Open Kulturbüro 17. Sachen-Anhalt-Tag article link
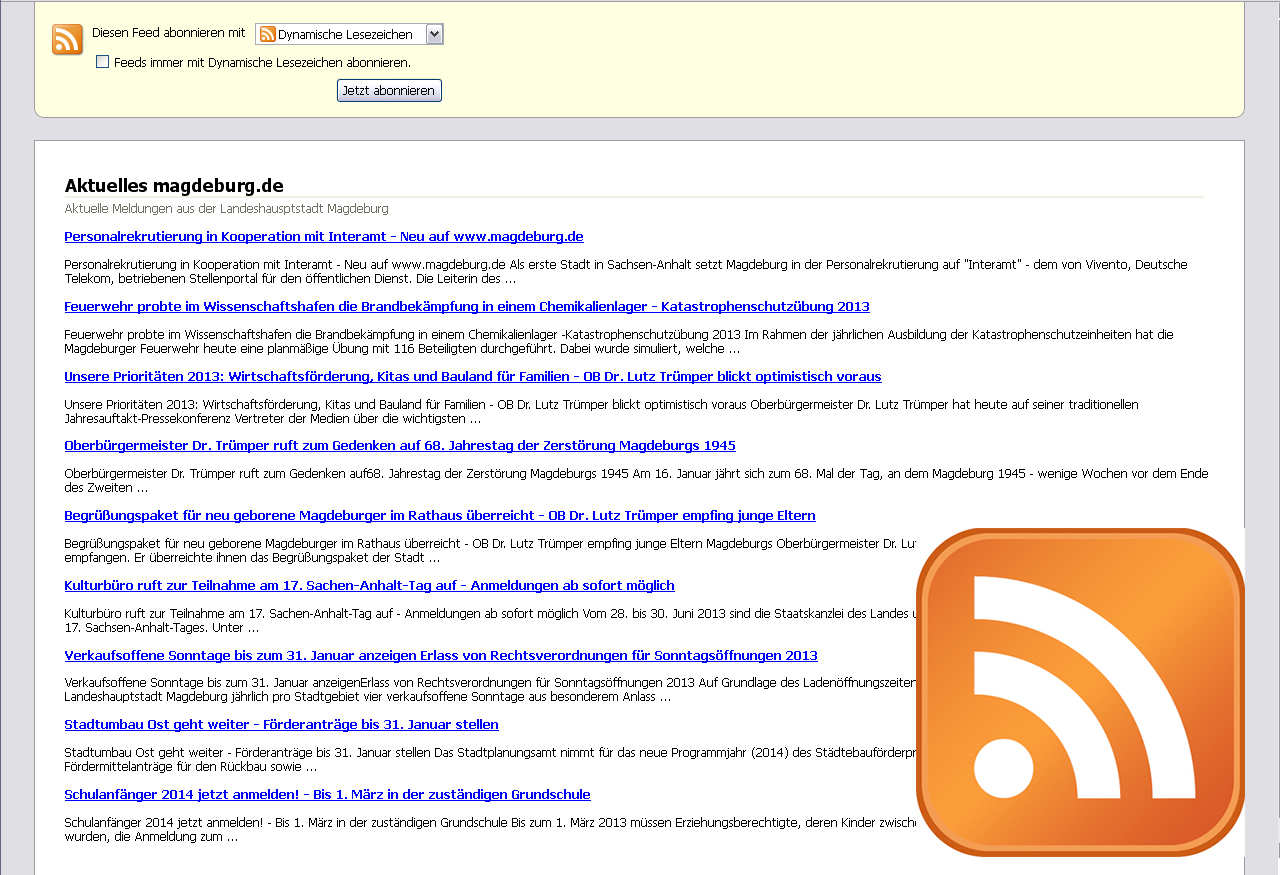Screen dimensions: 1280x875 [369, 586]
